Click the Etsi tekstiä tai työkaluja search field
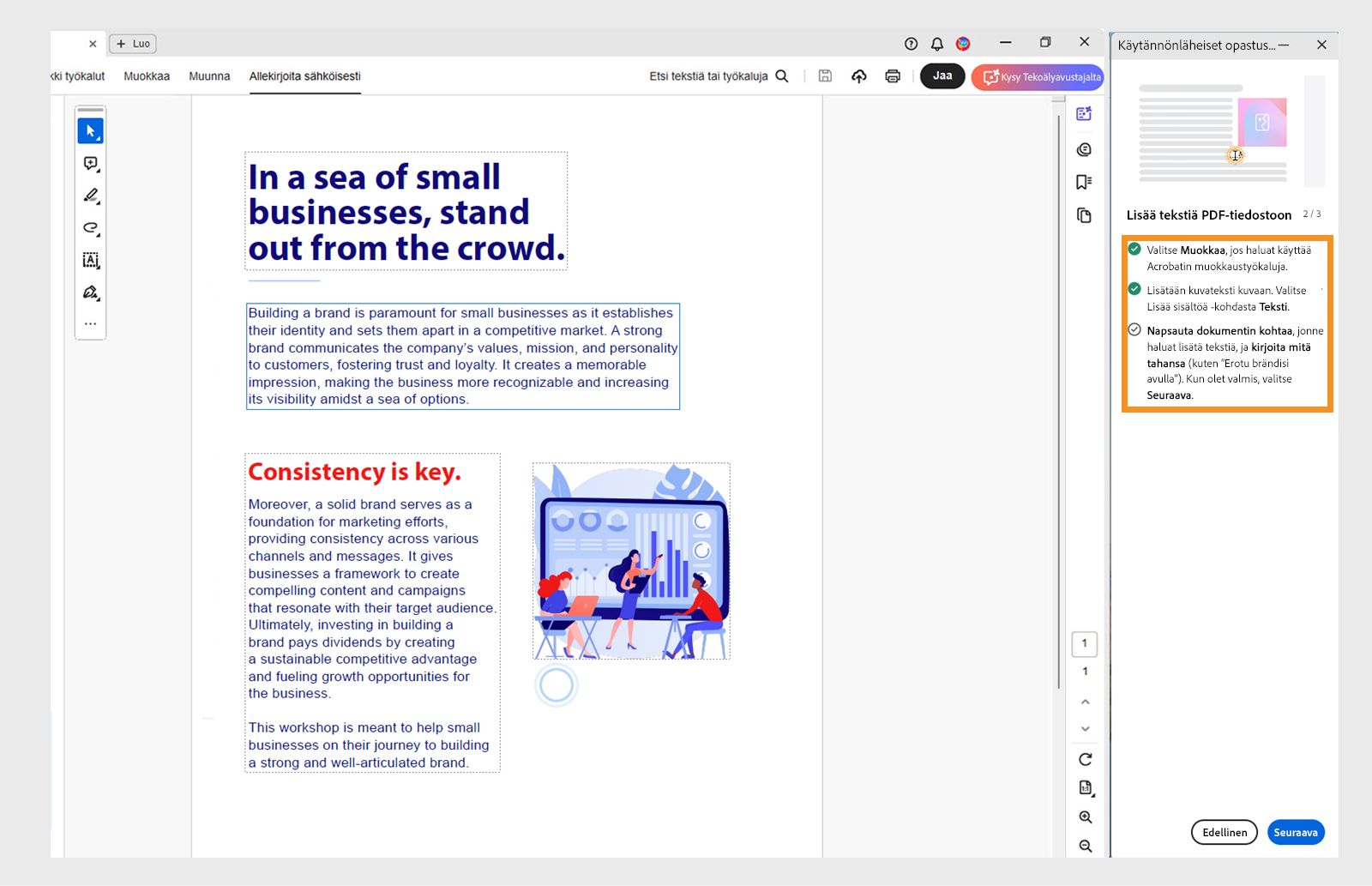 [708, 76]
